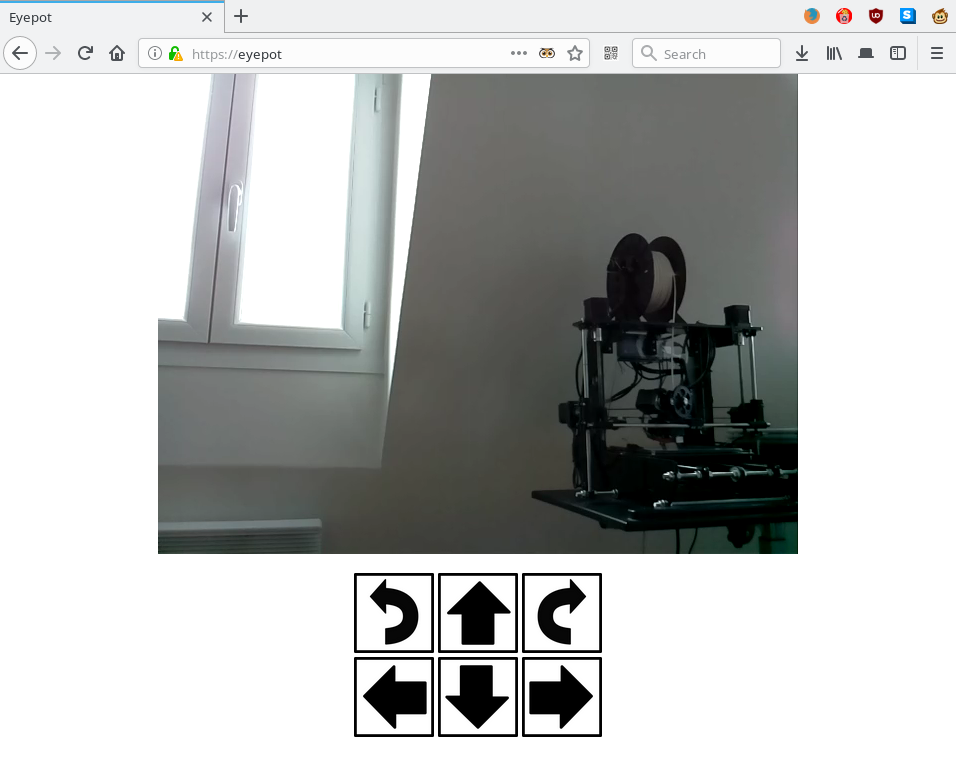This screenshot has height=780, width=956.
Task: Click the forward up-arrow control
Action: pyautogui.click(x=478, y=612)
